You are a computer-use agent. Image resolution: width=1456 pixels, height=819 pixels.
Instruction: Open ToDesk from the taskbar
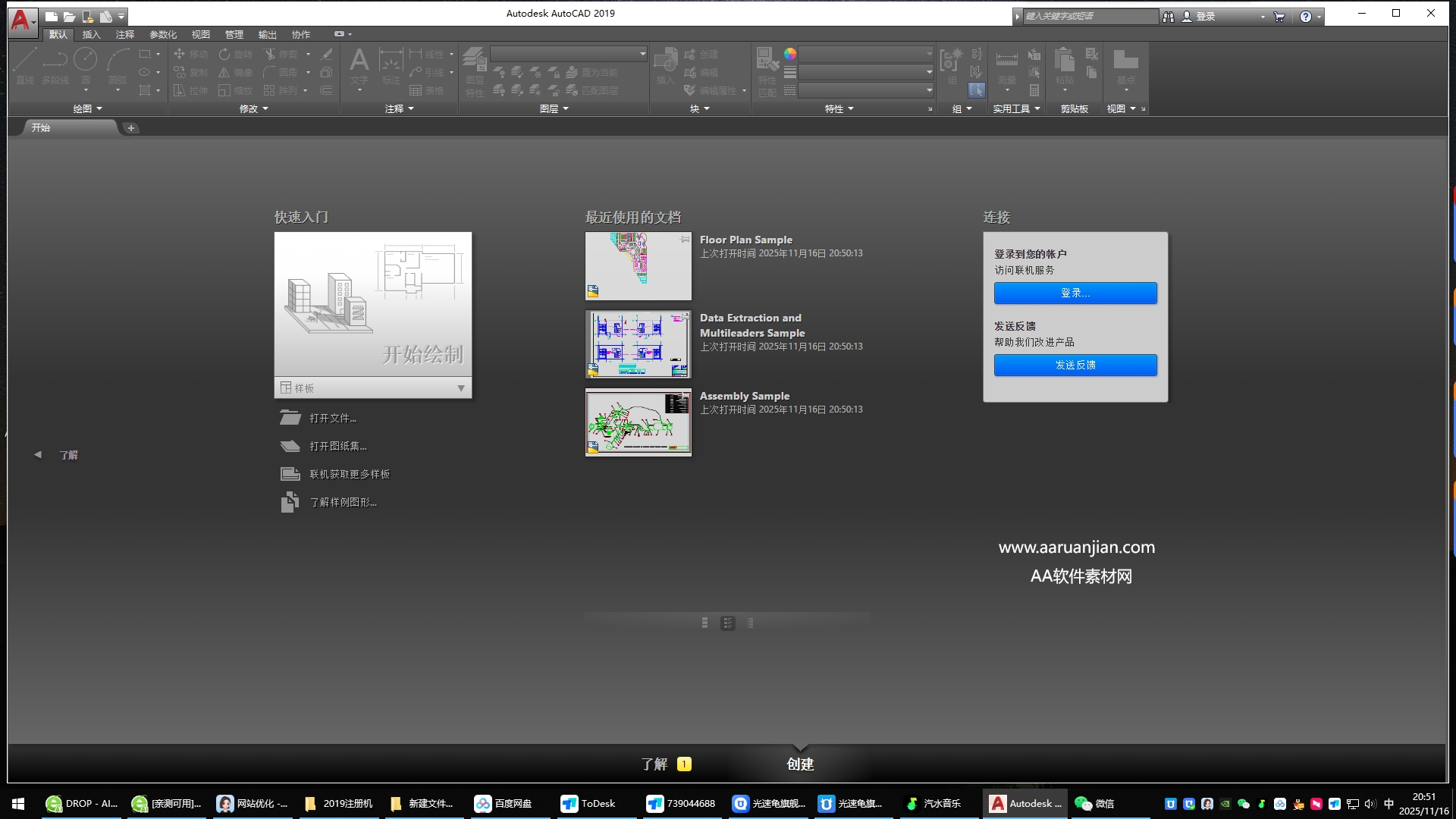click(x=588, y=803)
